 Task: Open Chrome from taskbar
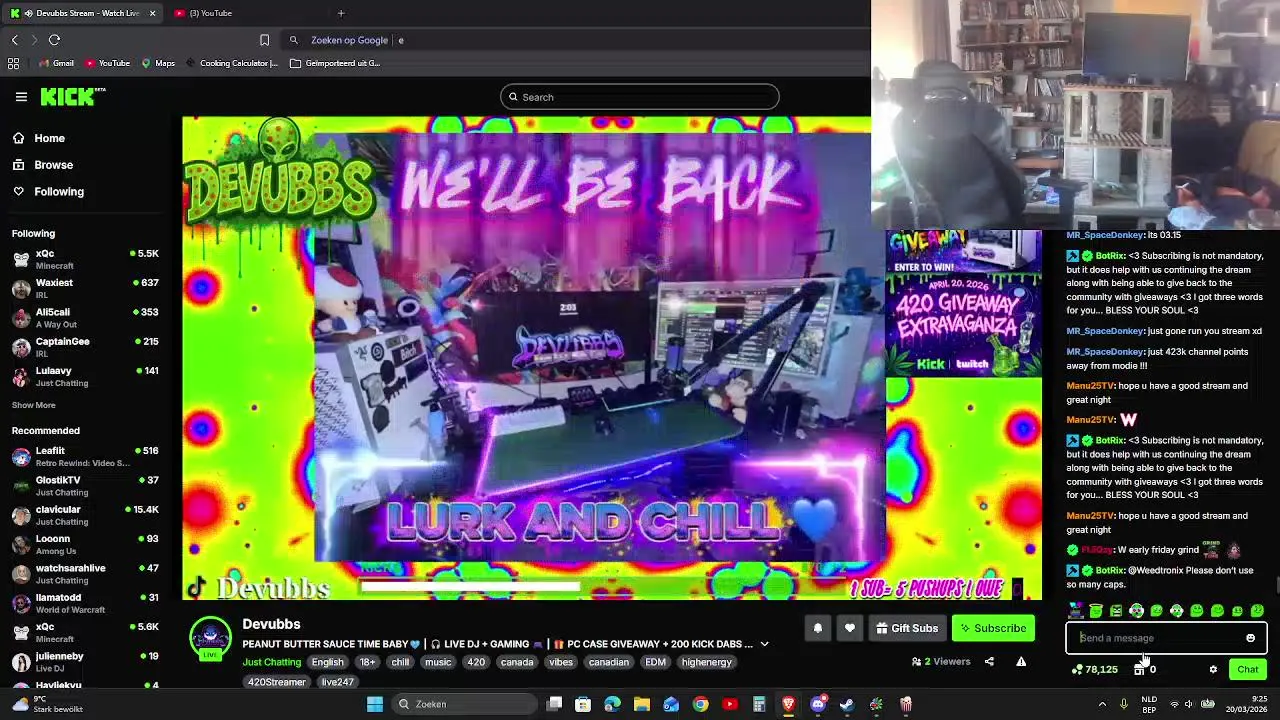click(701, 704)
